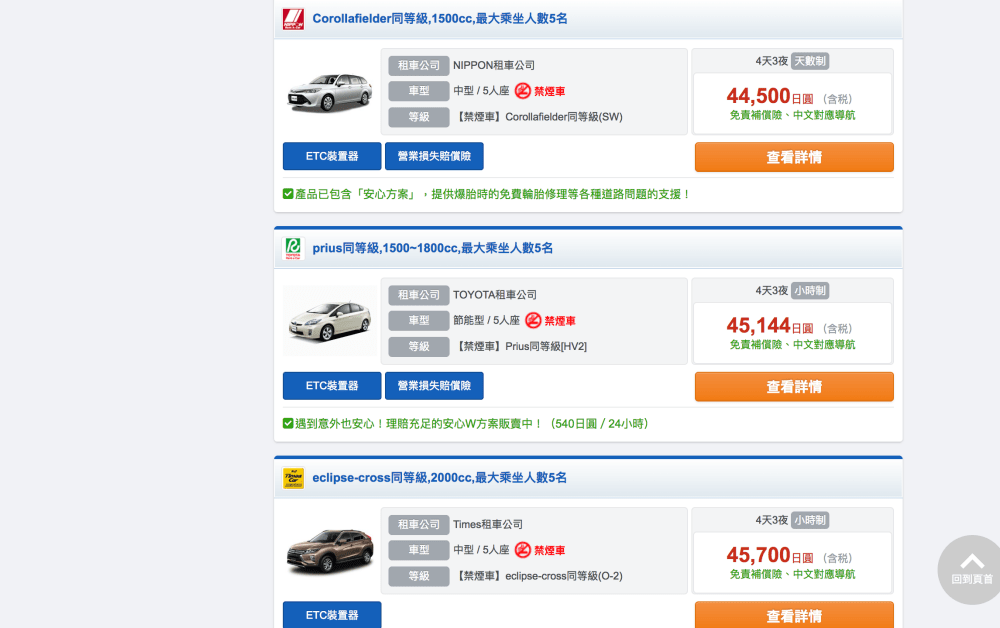
Task: Click green checkmark beside 安心方案 notice
Action: [x=288, y=194]
